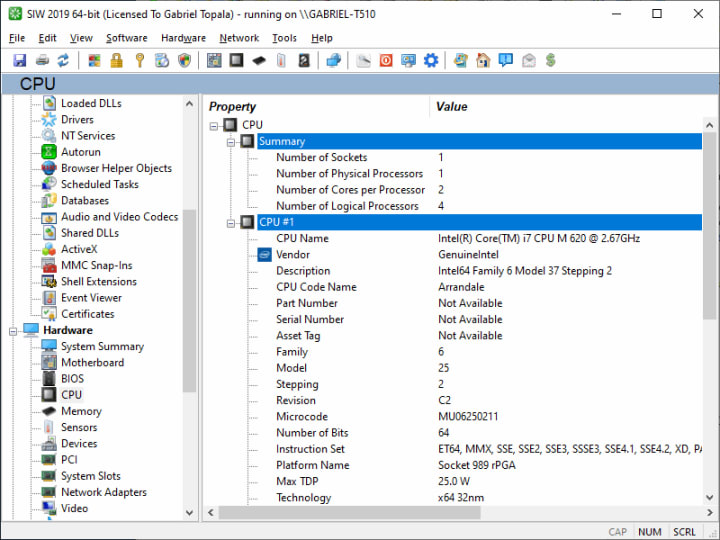Click the Windows flag toolbar icon

94,60
